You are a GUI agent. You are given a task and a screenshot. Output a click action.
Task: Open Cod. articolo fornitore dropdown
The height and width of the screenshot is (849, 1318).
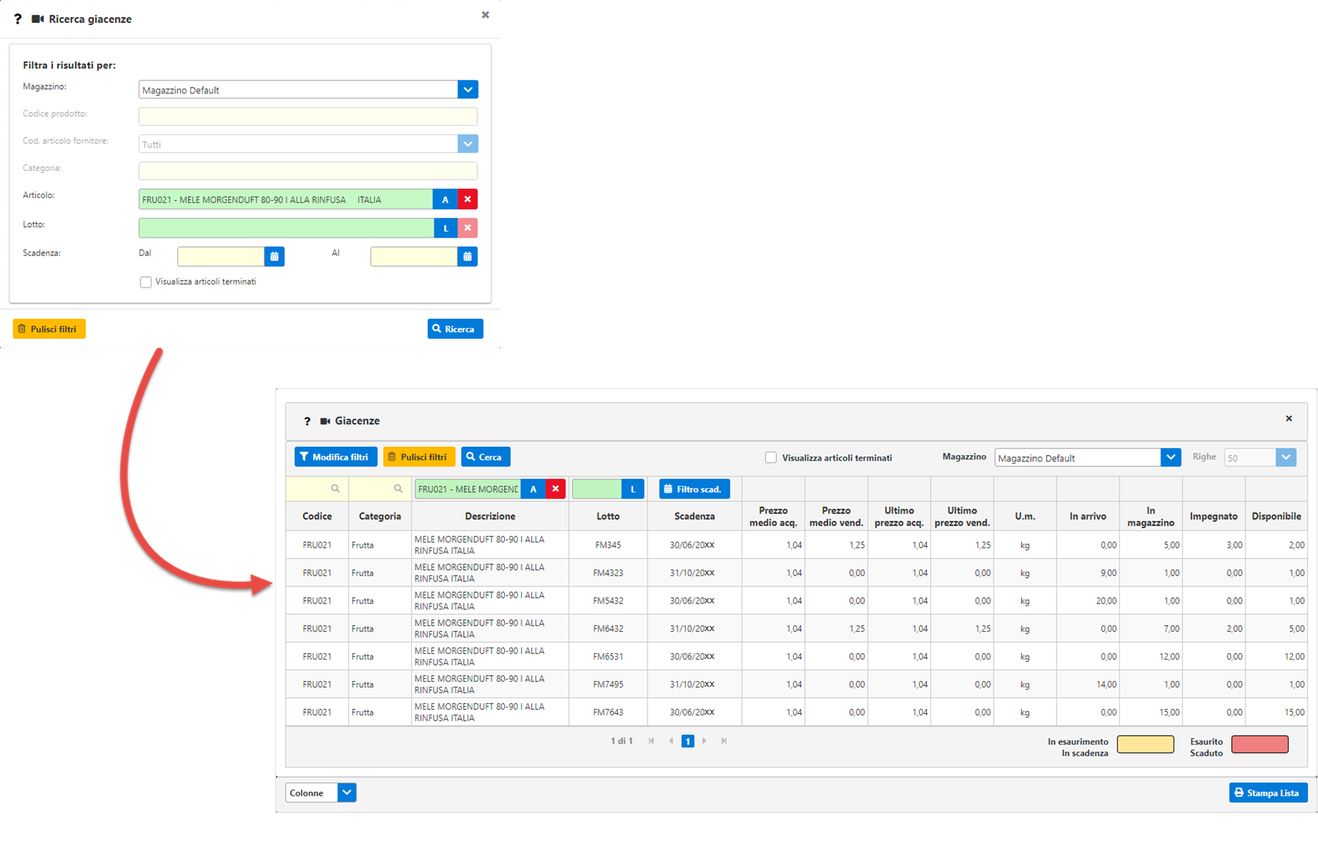point(468,144)
